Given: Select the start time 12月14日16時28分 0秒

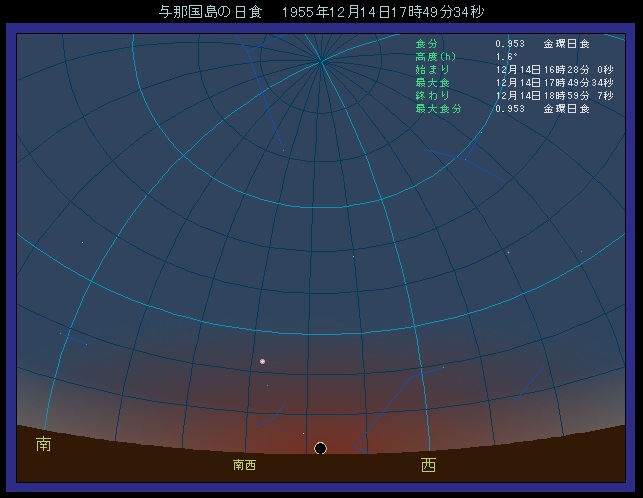Looking at the screenshot, I should point(552,70).
